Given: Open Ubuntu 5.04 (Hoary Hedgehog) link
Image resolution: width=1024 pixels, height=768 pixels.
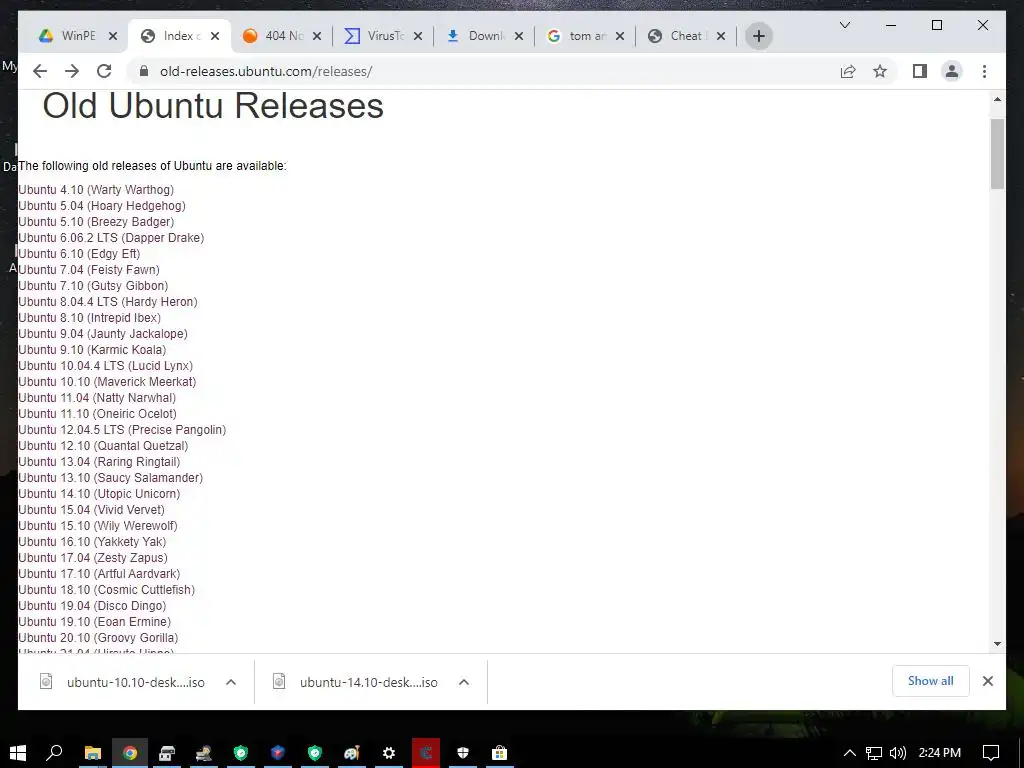Looking at the screenshot, I should point(102,206).
